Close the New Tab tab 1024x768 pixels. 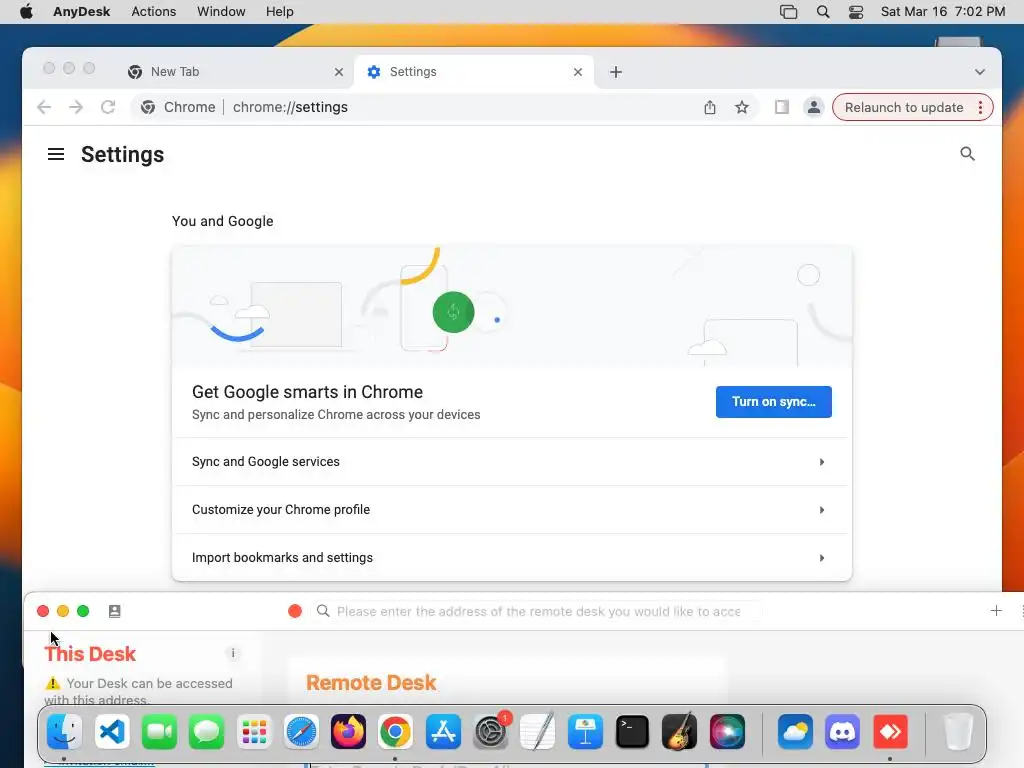[338, 72]
